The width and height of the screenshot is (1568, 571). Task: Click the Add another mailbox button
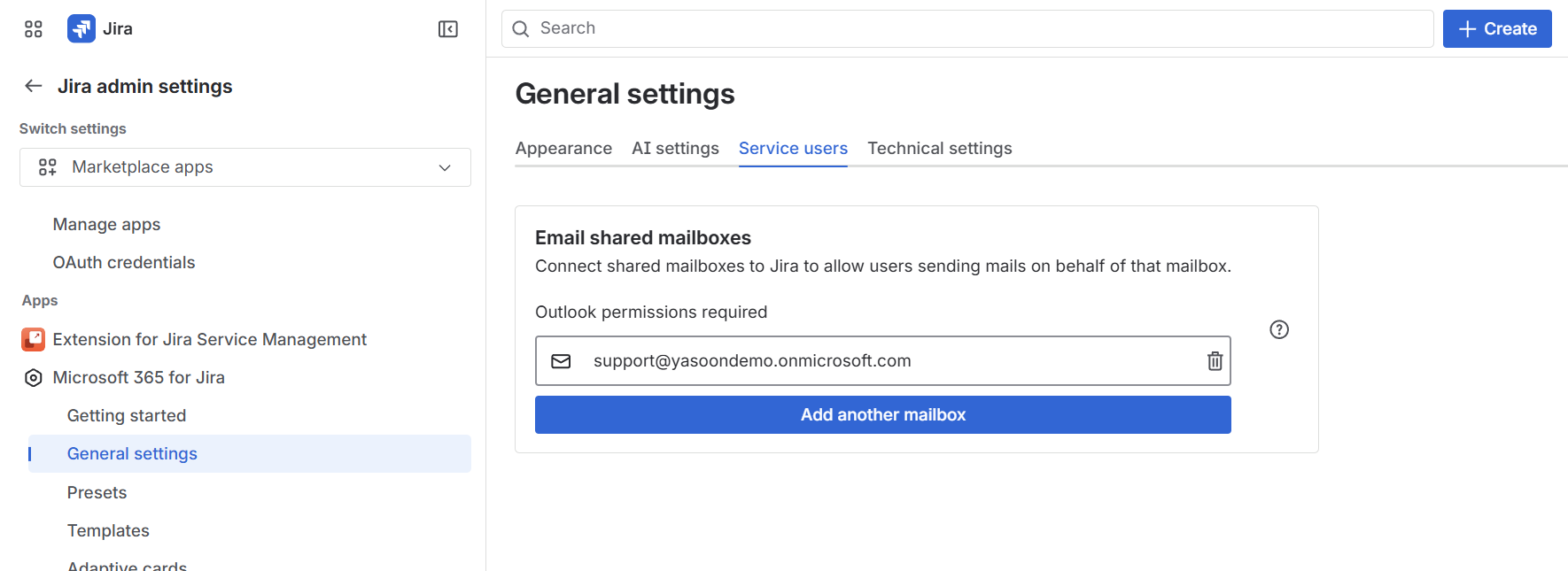coord(882,415)
